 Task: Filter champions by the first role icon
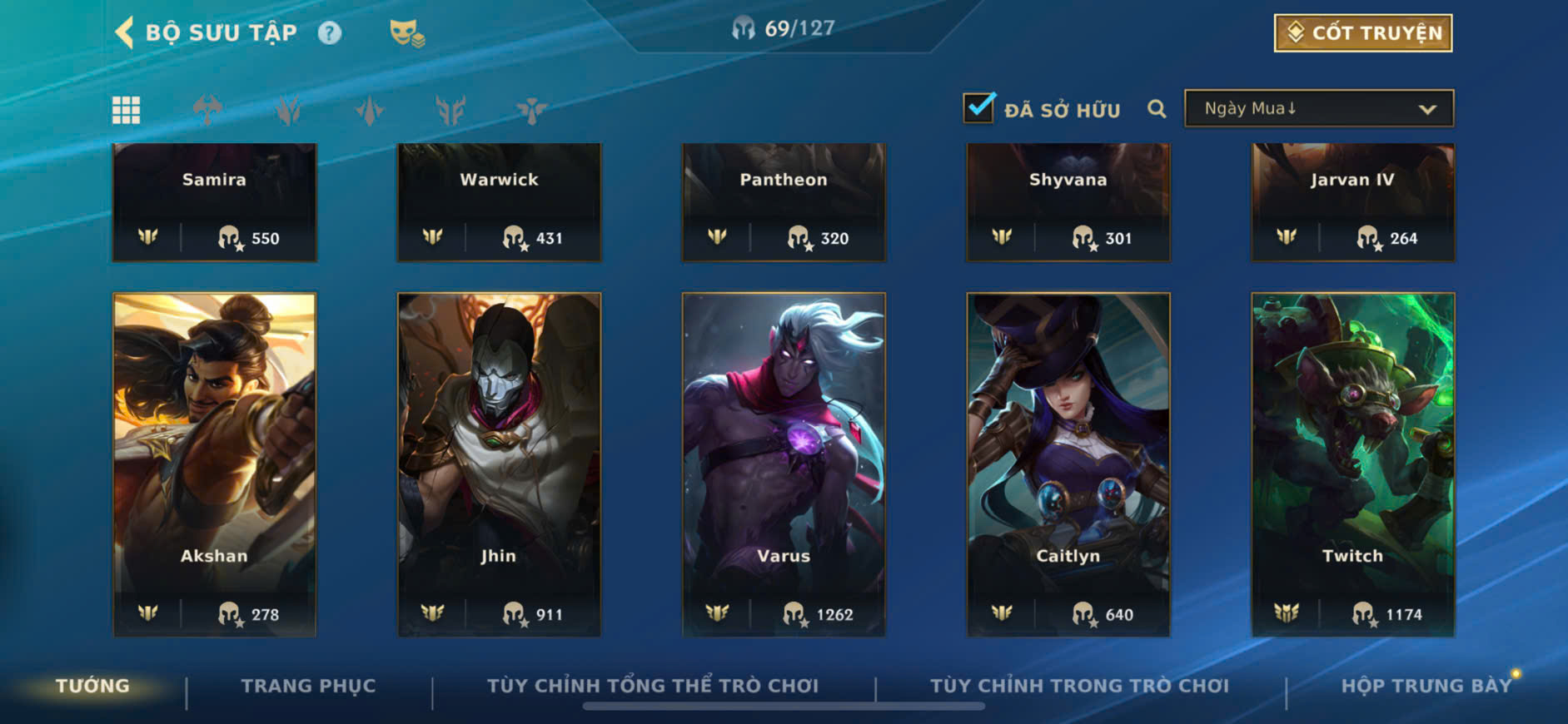[207, 110]
